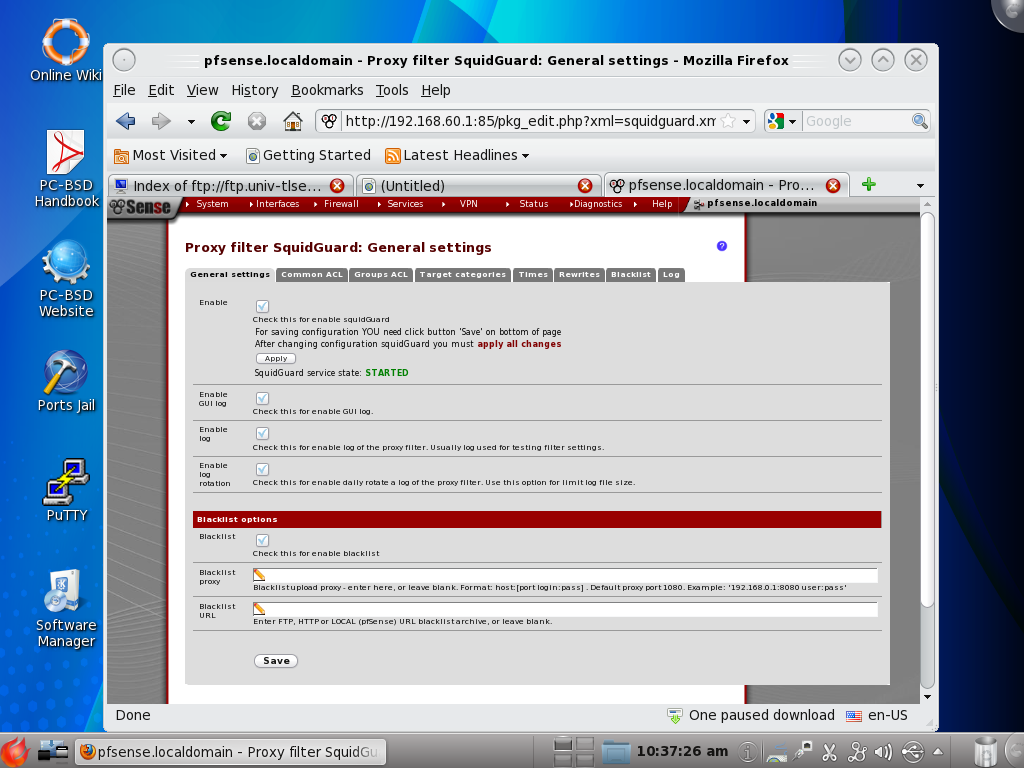This screenshot has height=768, width=1024.
Task: Open the home page icon
Action: 293,121
